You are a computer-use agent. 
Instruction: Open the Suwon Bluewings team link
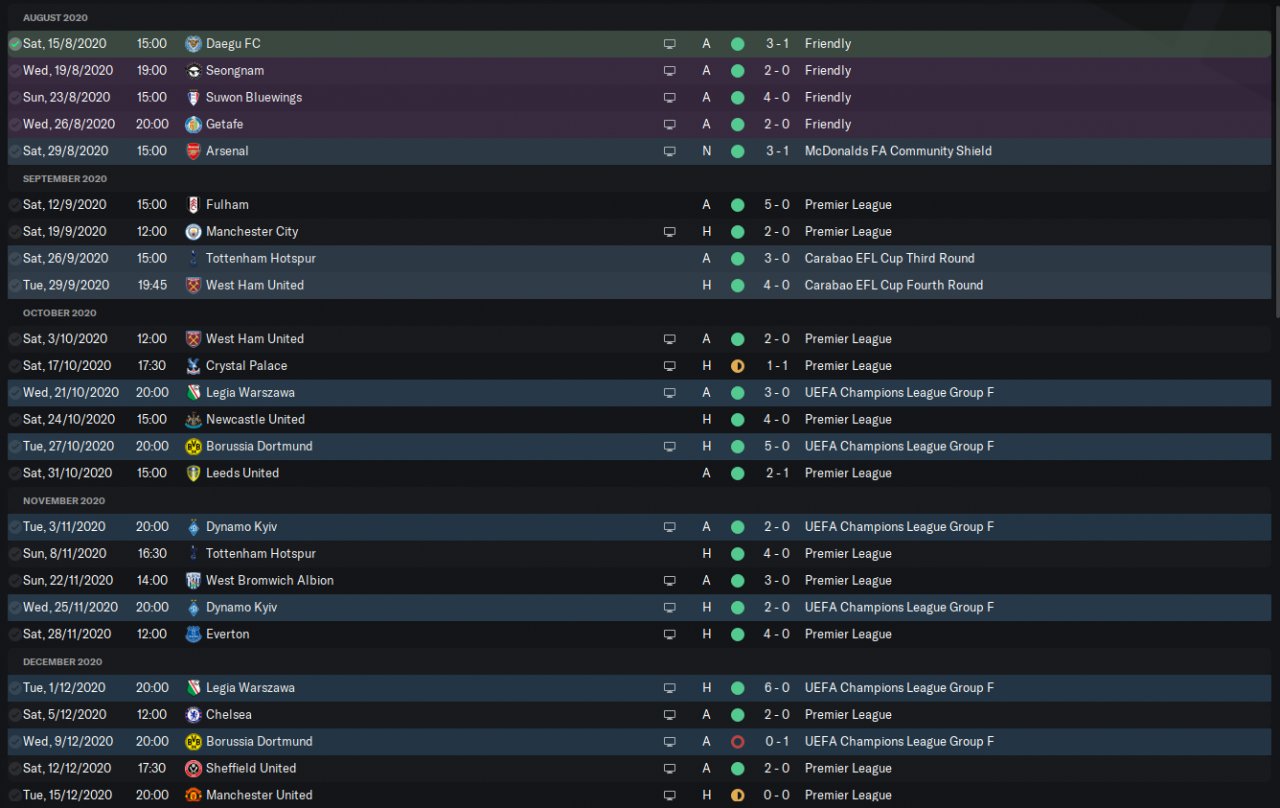tap(253, 97)
